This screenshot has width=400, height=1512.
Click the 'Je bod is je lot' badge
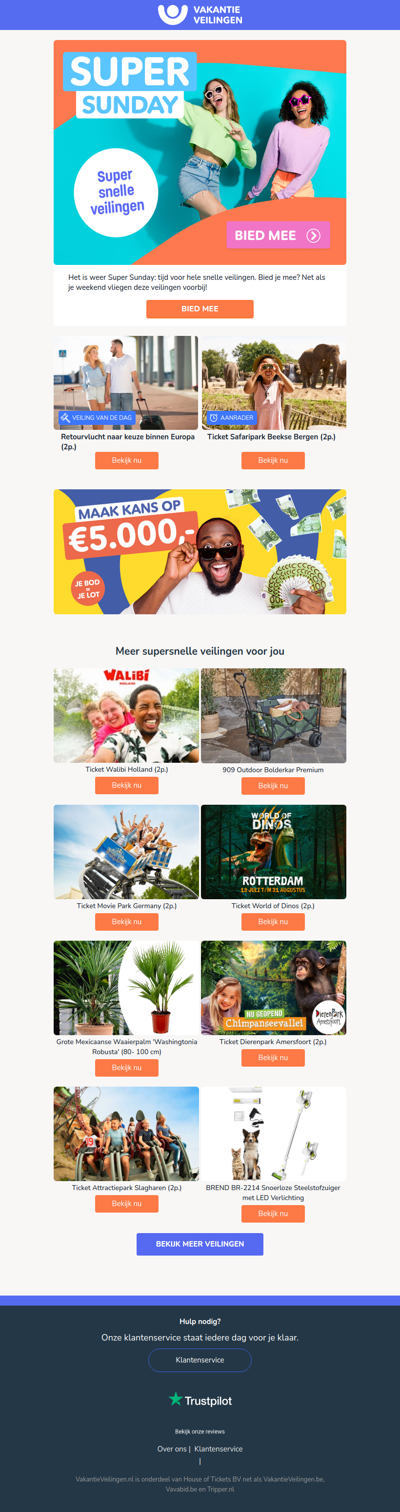pos(86,586)
